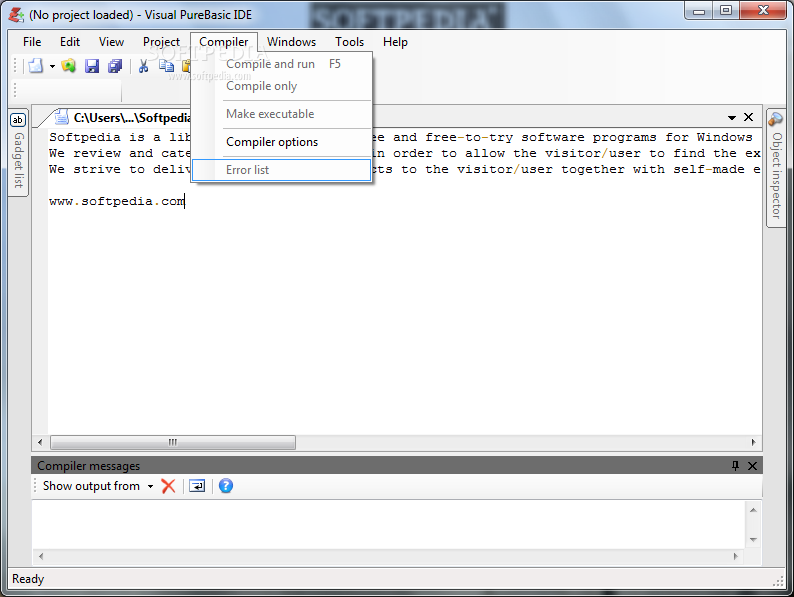Toggle pin on Compiler messages panel

point(735,465)
